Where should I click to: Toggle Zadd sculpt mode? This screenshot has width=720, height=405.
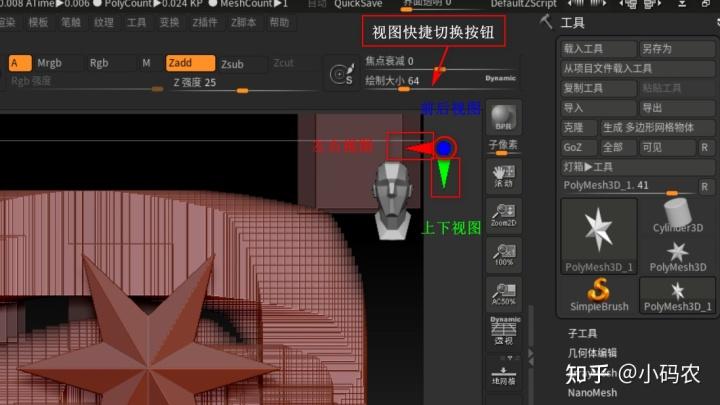[190, 63]
